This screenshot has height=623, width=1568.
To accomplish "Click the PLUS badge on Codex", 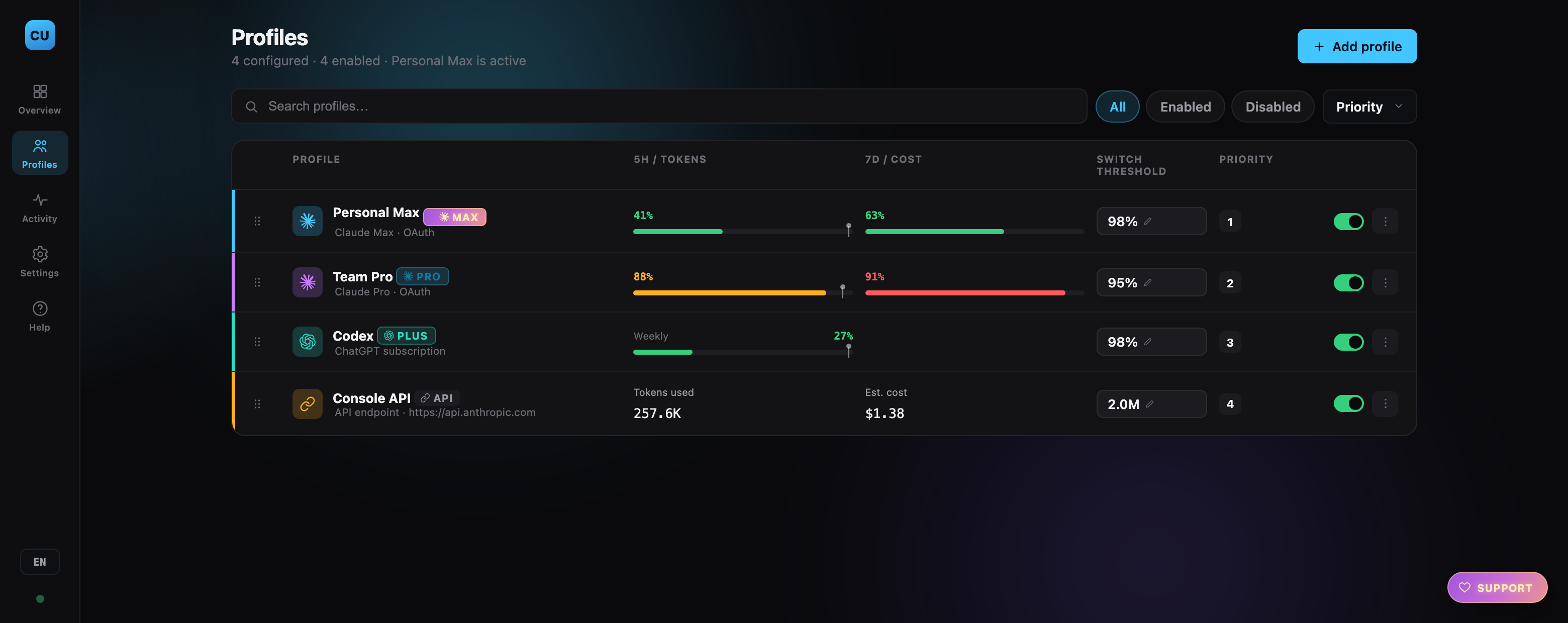I will [406, 336].
